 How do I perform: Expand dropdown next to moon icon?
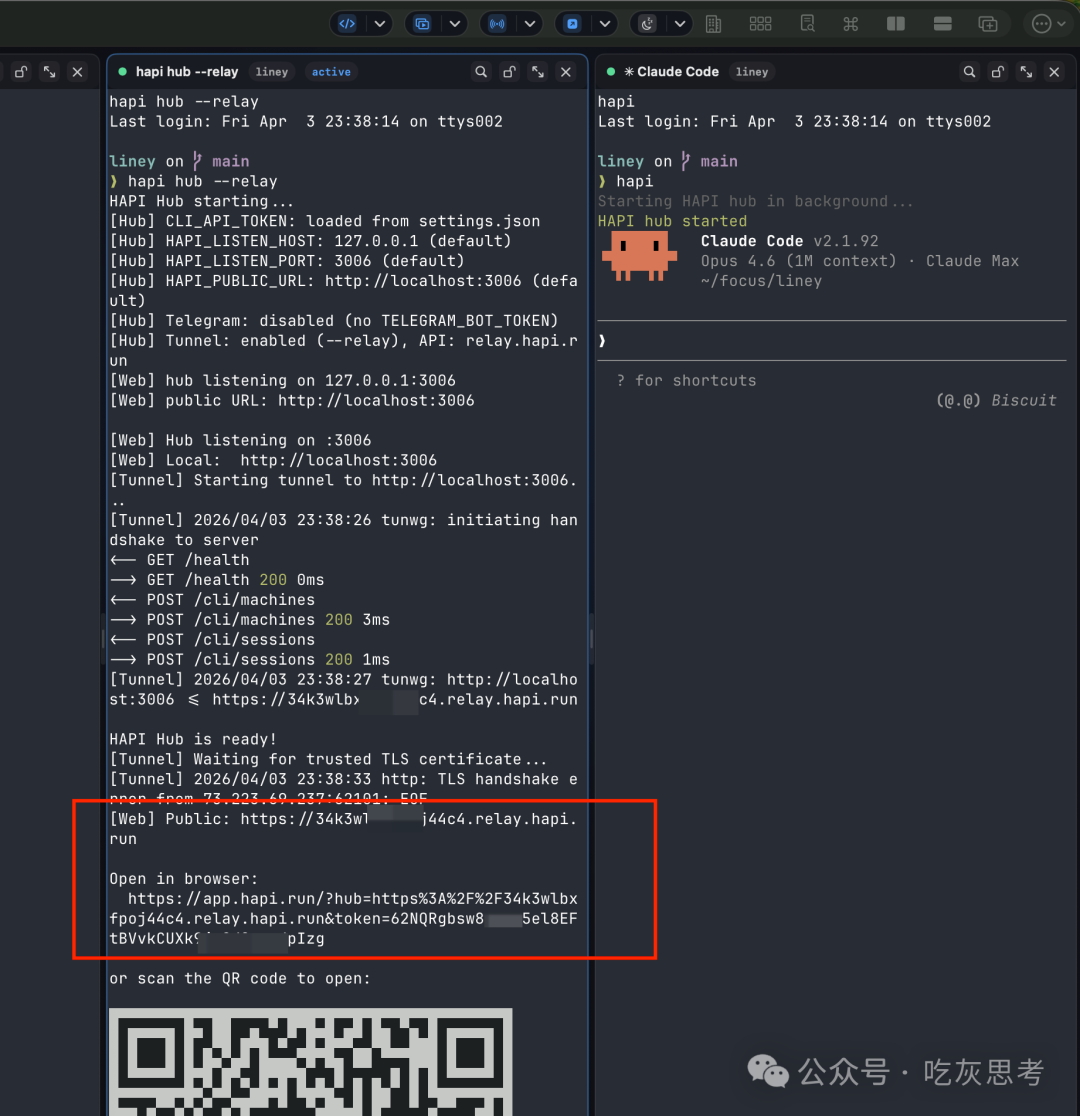click(x=680, y=23)
